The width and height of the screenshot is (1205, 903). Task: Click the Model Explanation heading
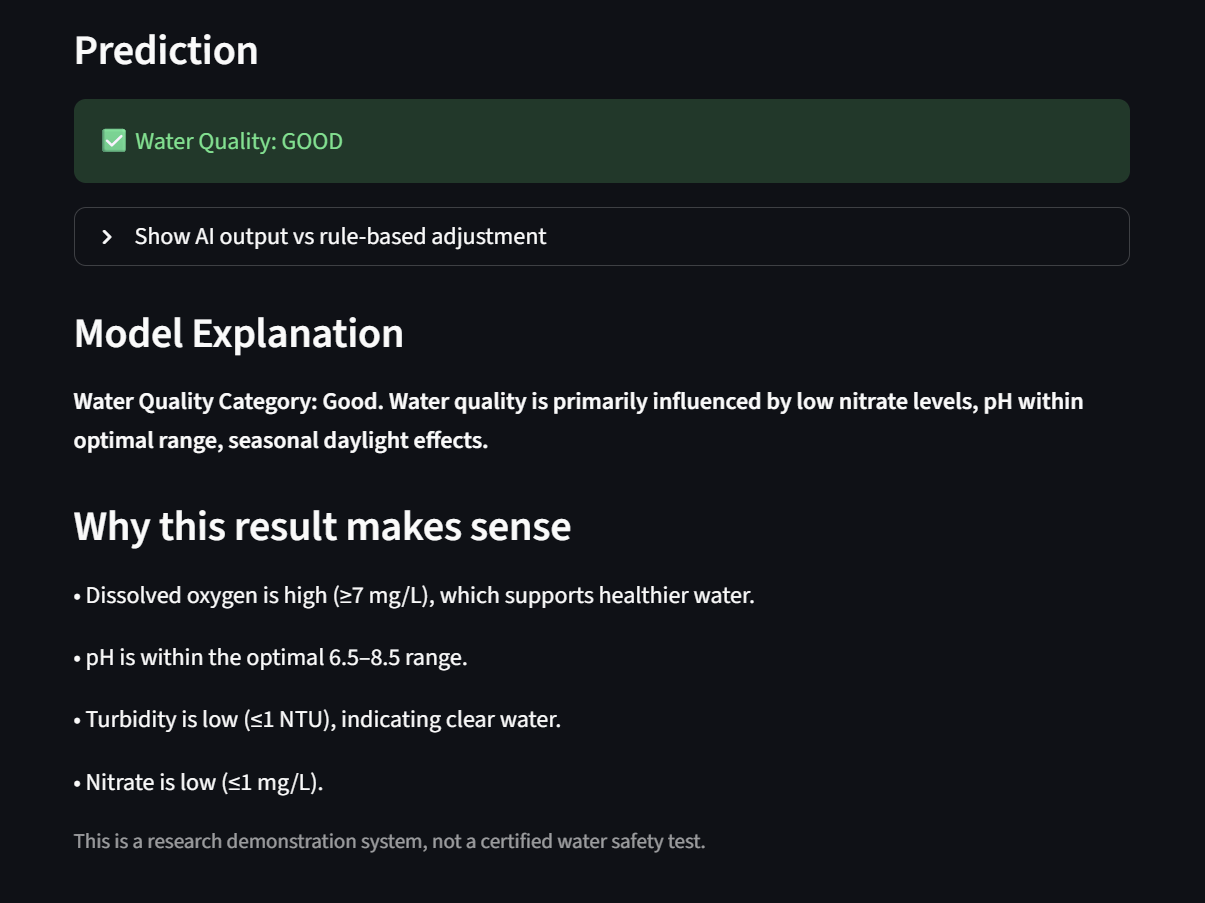point(239,333)
